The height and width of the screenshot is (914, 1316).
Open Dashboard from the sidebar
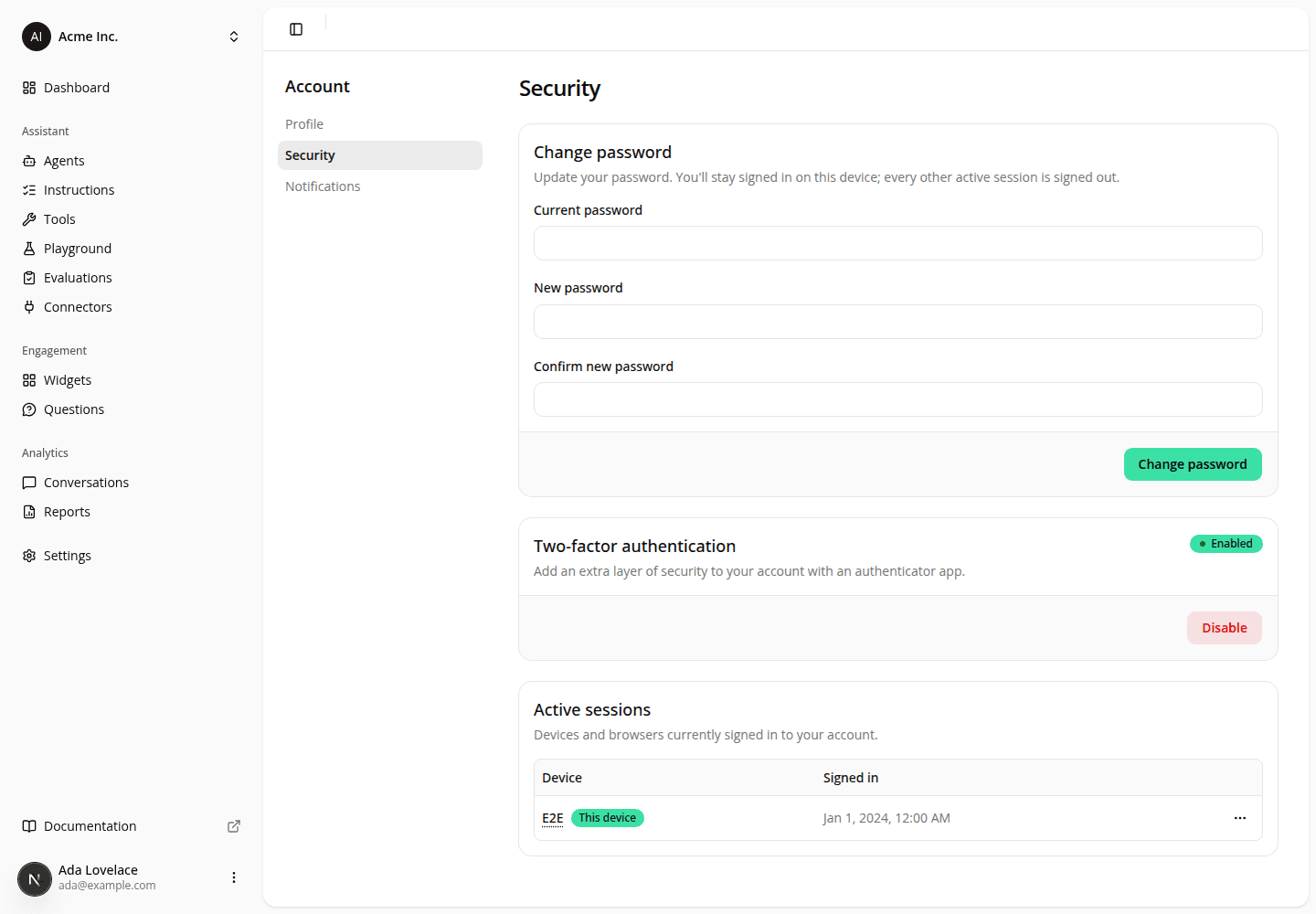132,88
